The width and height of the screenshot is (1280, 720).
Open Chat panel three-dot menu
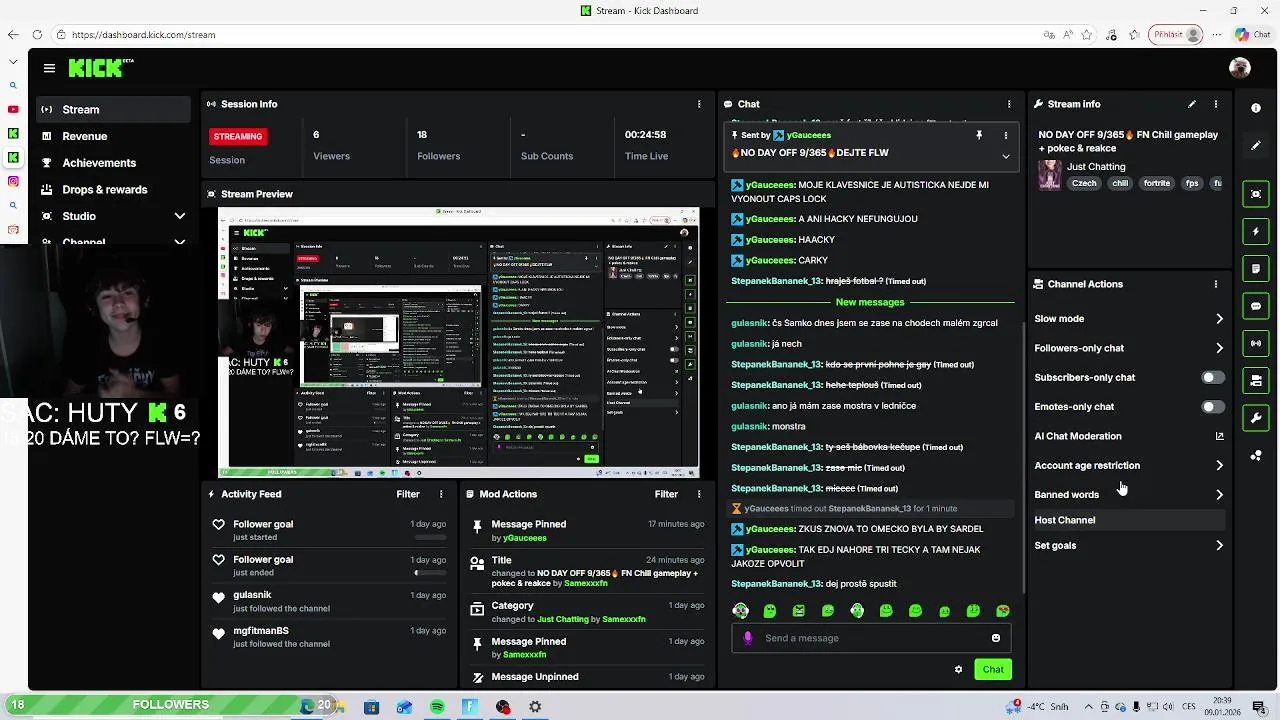click(x=1009, y=104)
